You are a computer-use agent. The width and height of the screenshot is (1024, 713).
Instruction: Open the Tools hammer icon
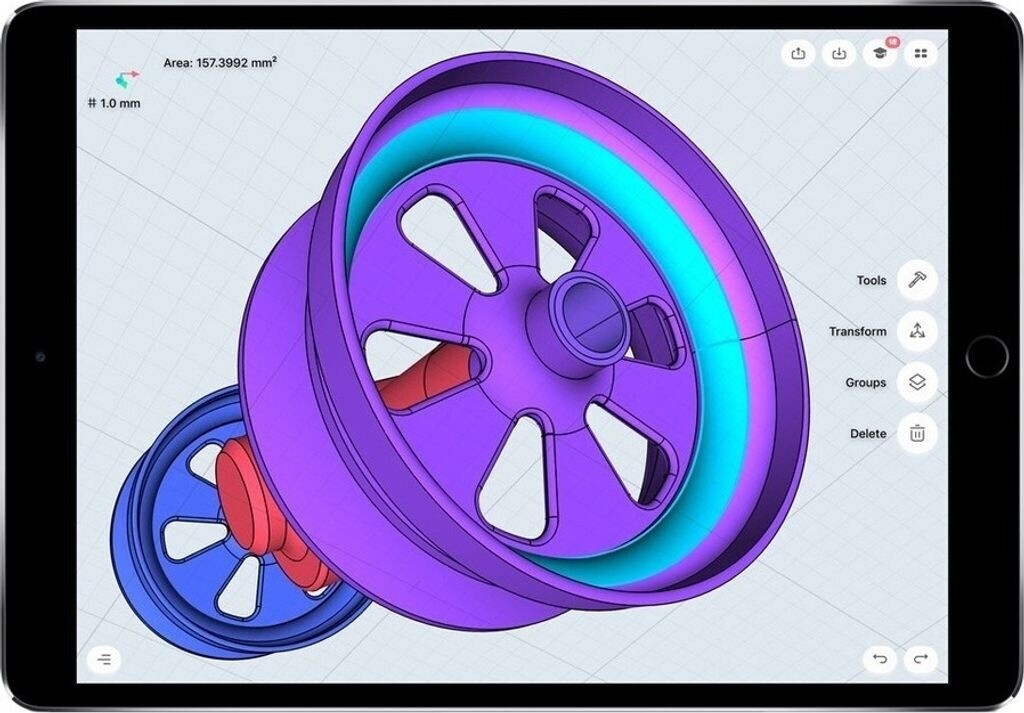click(x=917, y=281)
